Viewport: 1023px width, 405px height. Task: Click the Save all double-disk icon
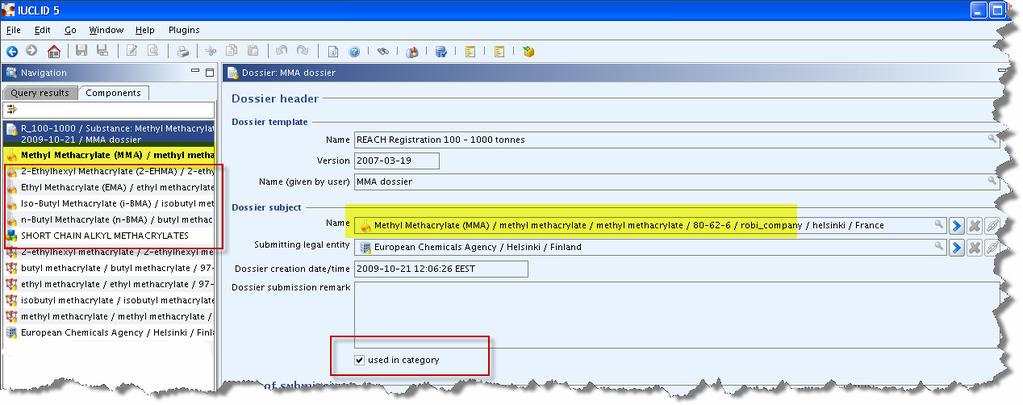102,52
